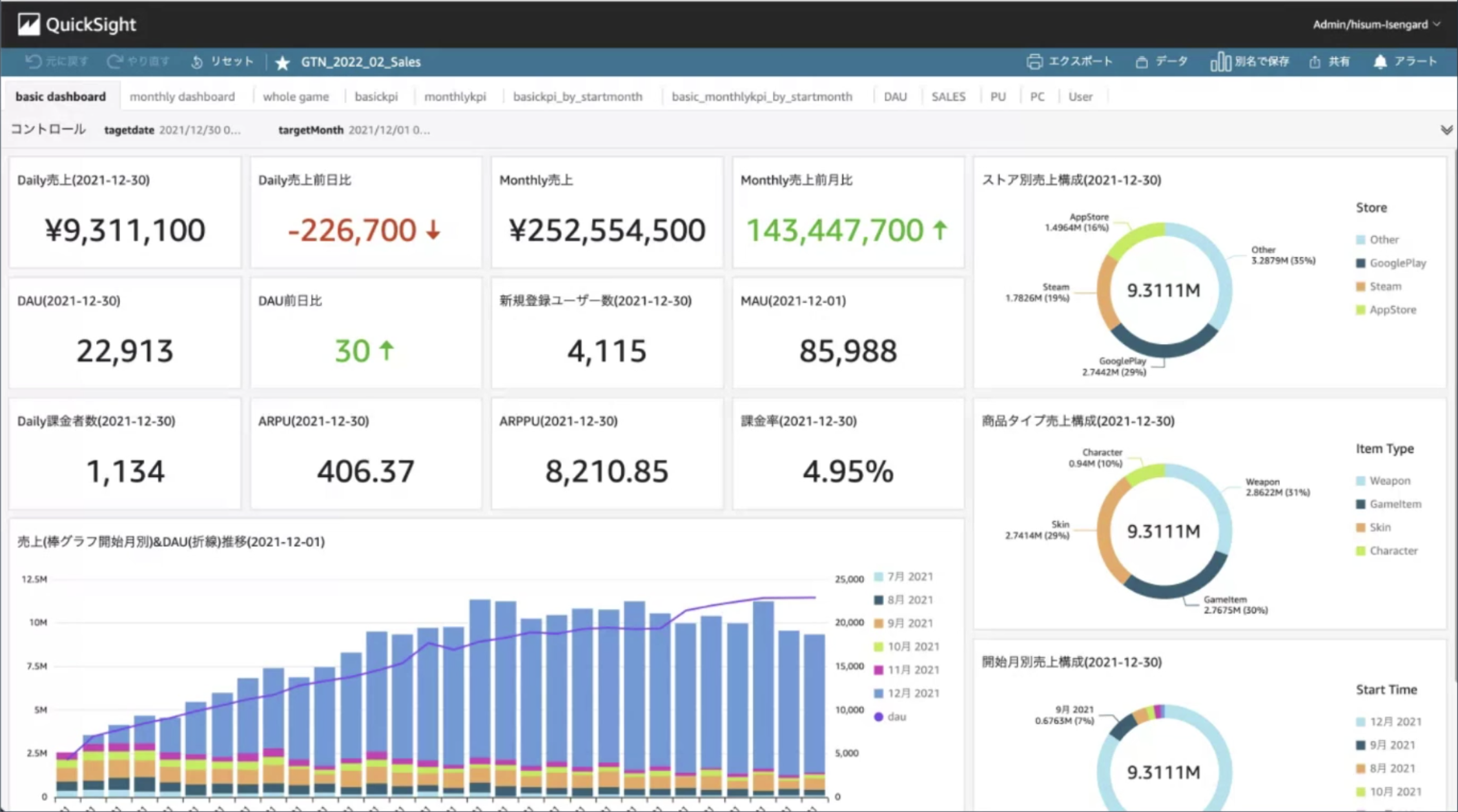Image resolution: width=1458 pixels, height=812 pixels.
Task: Open the SALES sheet tab
Action: 948,97
